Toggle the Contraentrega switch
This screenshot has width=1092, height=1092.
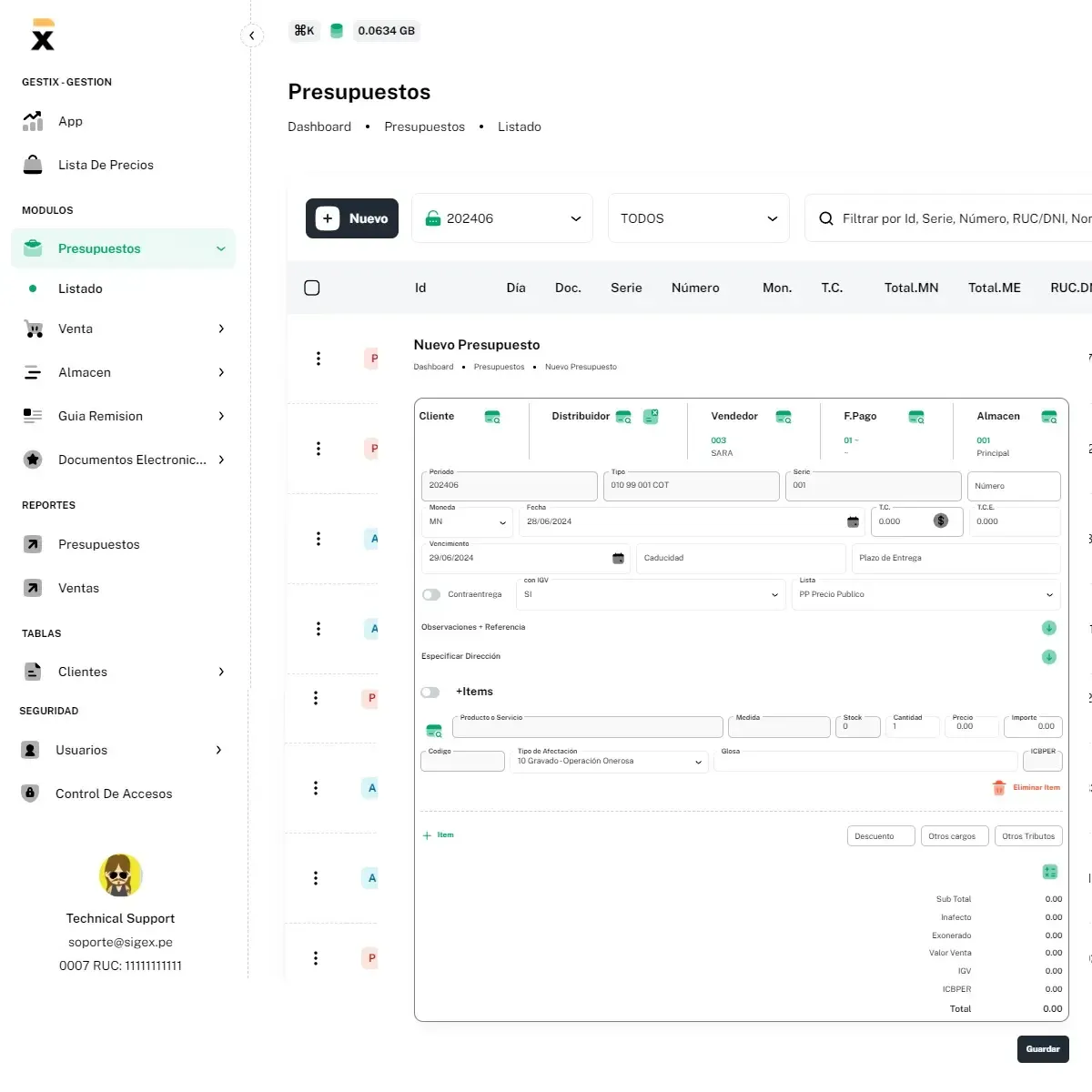tap(431, 594)
